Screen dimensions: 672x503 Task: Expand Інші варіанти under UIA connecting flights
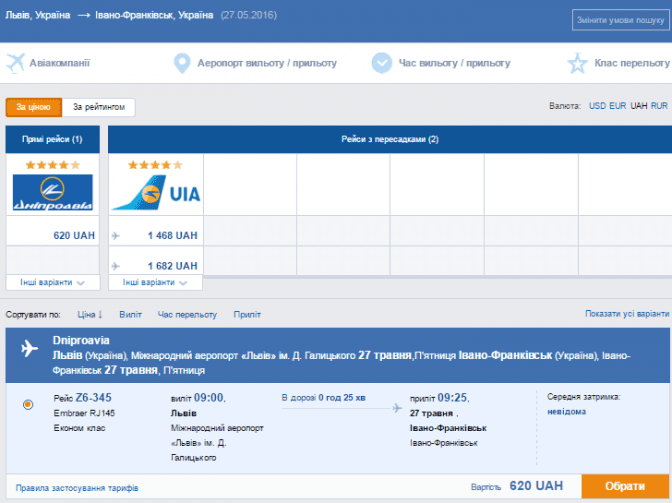click(155, 282)
